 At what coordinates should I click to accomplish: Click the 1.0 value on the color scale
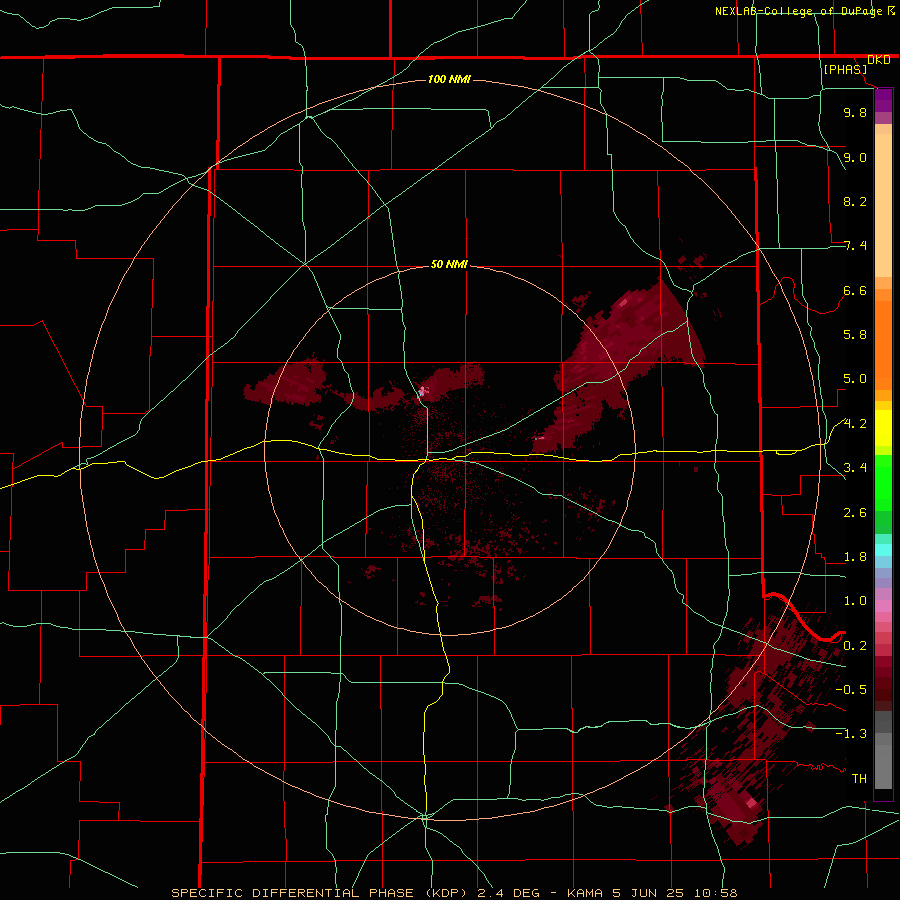(855, 601)
